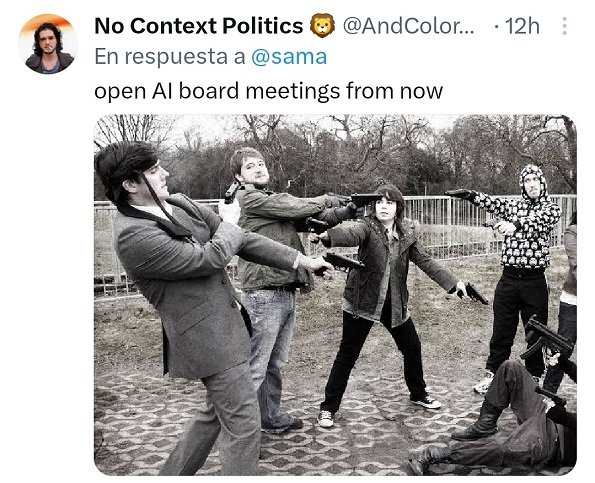Follow the @sama mention link

tap(289, 57)
